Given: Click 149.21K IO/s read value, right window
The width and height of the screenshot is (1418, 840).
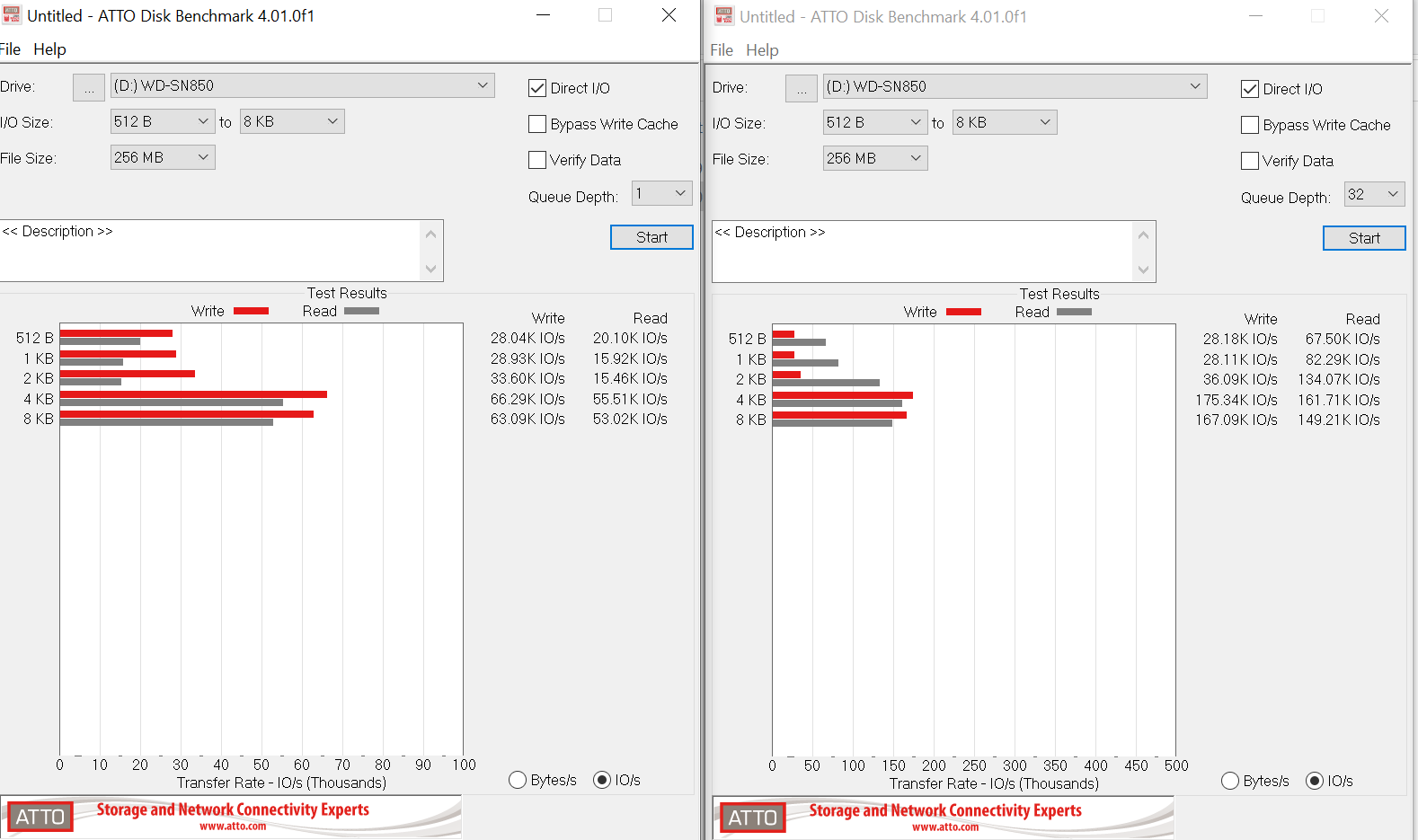Looking at the screenshot, I should point(1338,420).
